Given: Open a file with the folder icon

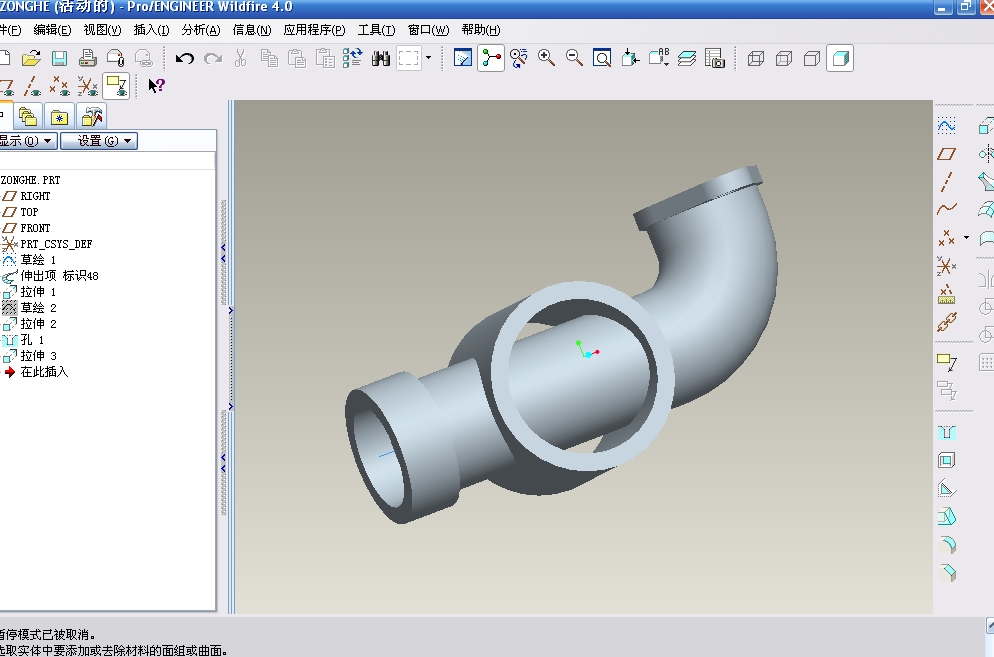Looking at the screenshot, I should point(30,59).
